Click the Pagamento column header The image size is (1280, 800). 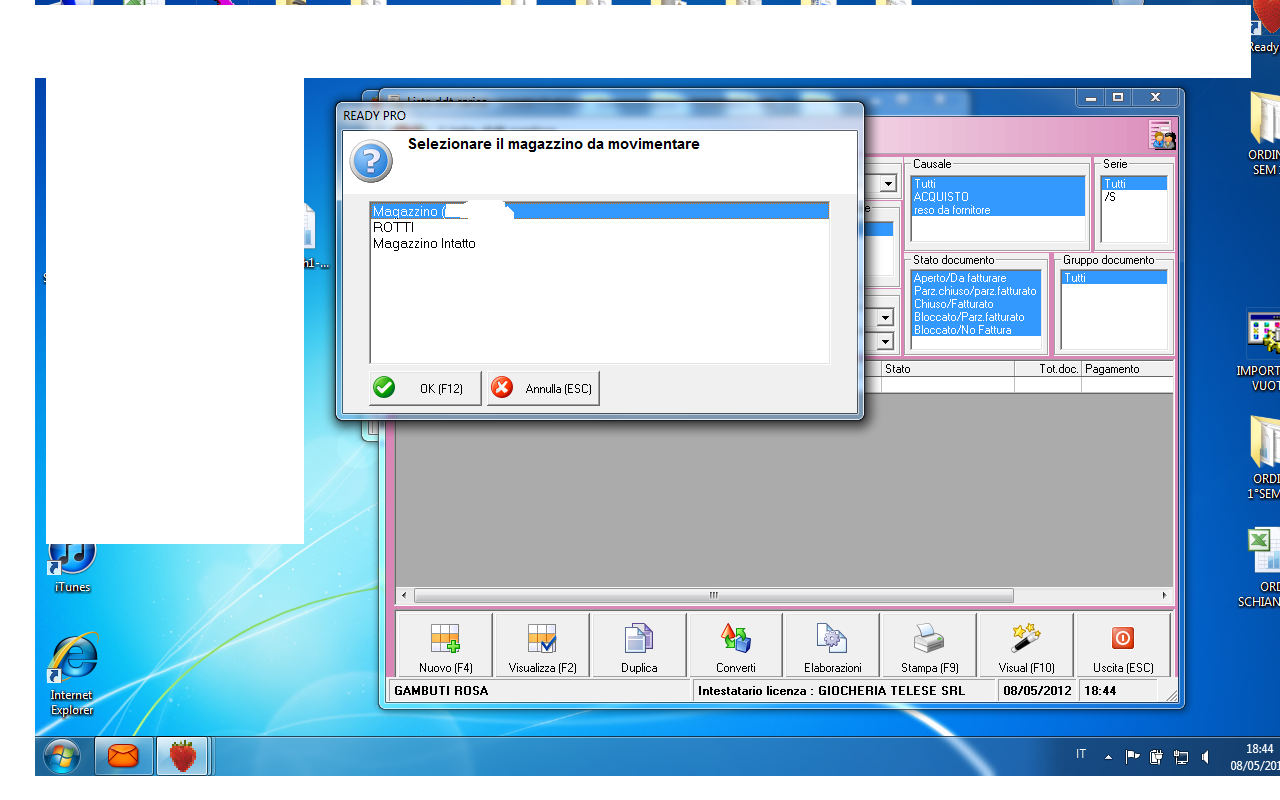(x=1127, y=369)
